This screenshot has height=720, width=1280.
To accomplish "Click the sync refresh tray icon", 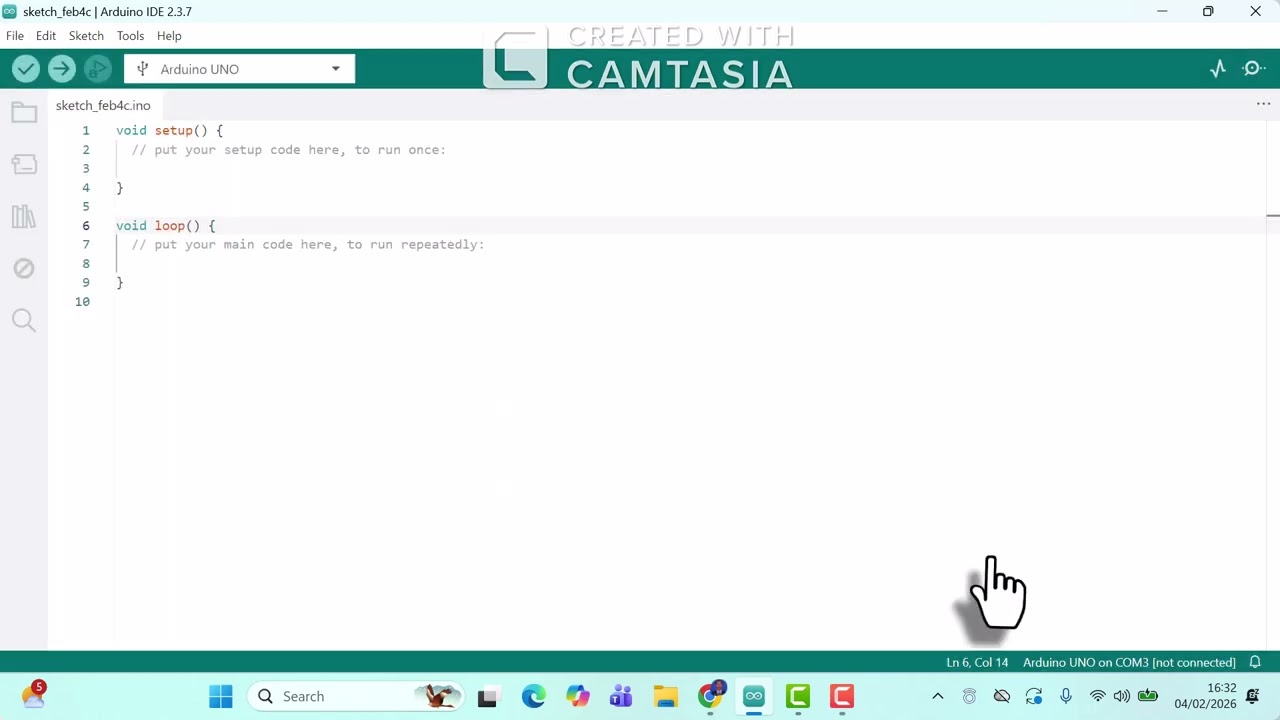I will point(1034,696).
